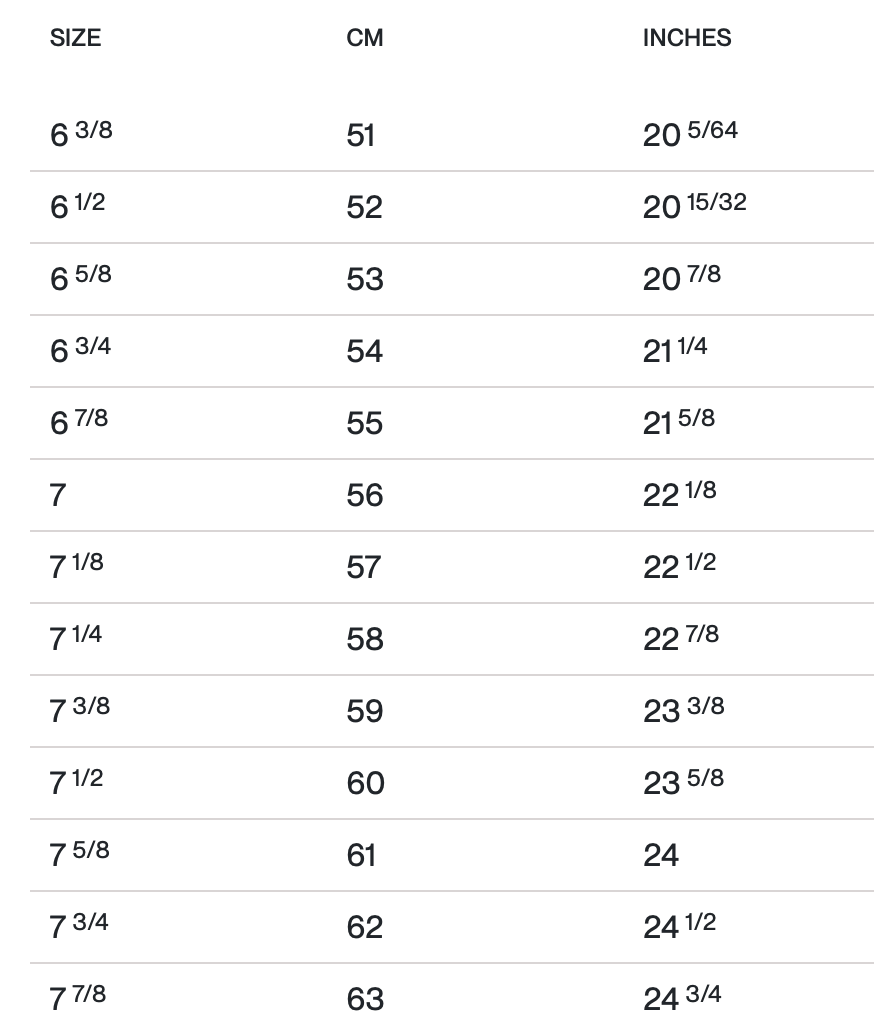Screen dimensions: 874x1032
Task: Select the 20 15/32 inches value
Action: pos(694,206)
